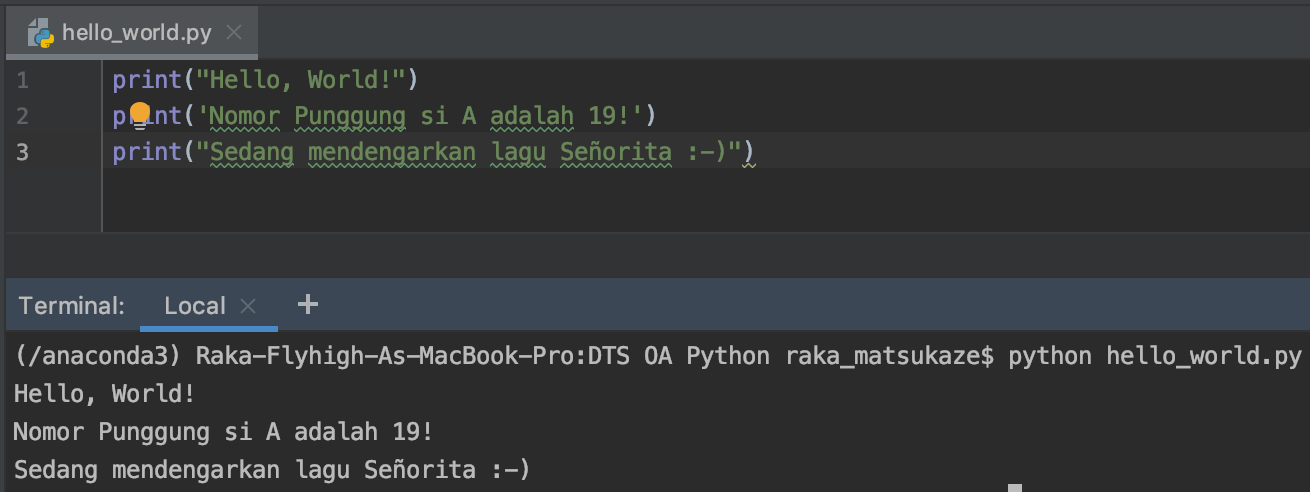Click terminal output Sedang mendengarkan lagu Señorita
This screenshot has height=492, width=1310.
coord(271,468)
